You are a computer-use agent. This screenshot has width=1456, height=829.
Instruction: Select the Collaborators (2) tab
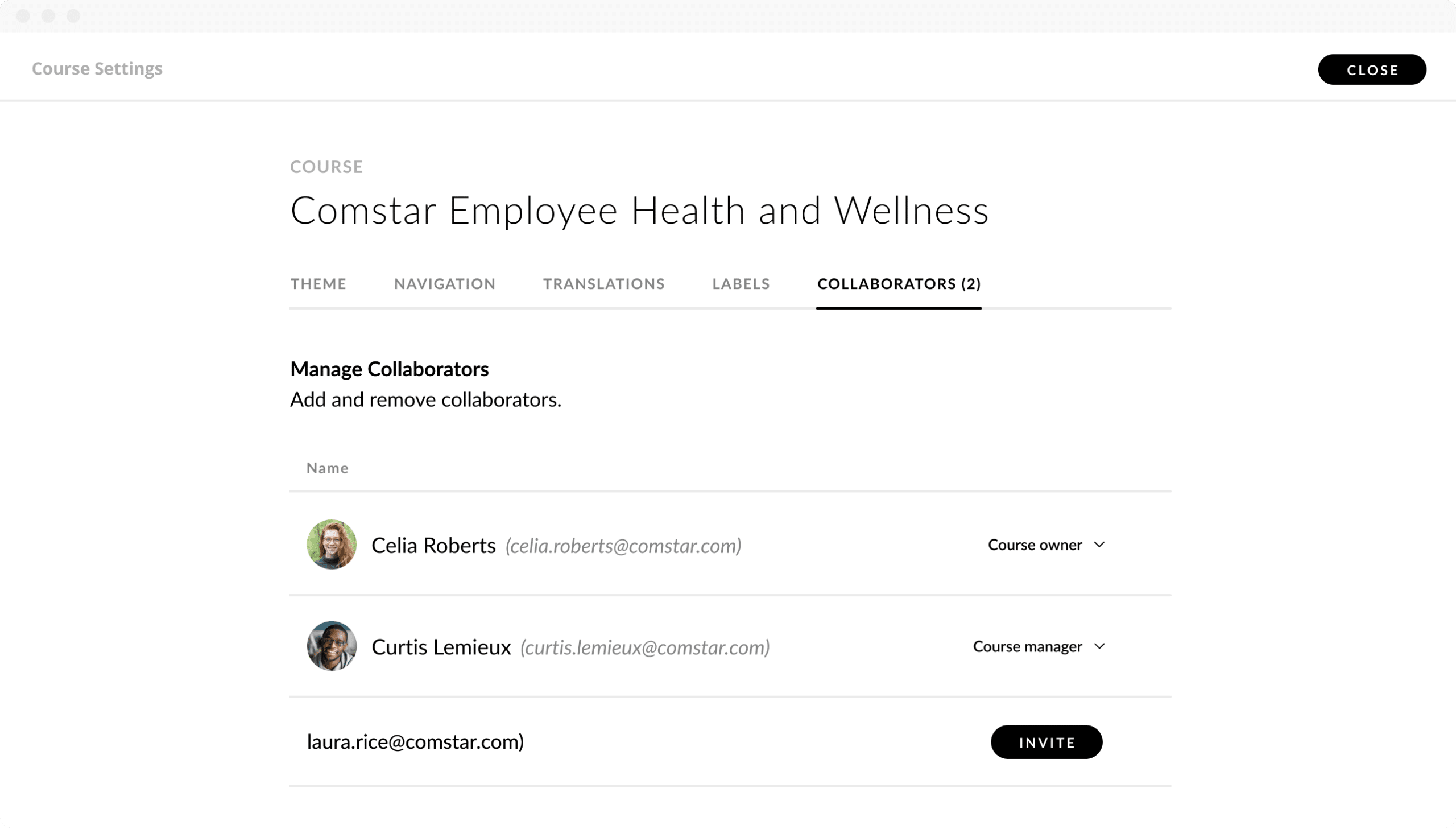pyautogui.click(x=899, y=283)
